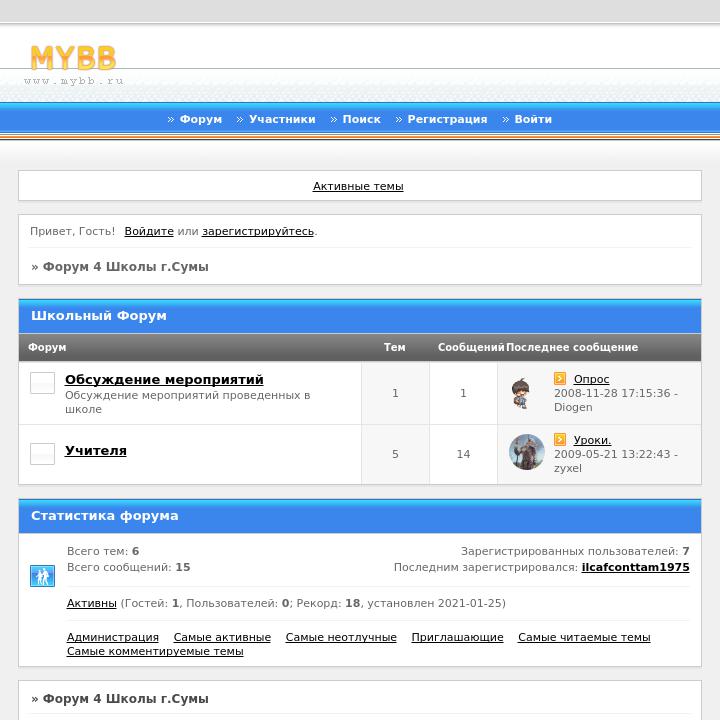Open the Участники navigation item
720x720 pixels.
pos(282,119)
